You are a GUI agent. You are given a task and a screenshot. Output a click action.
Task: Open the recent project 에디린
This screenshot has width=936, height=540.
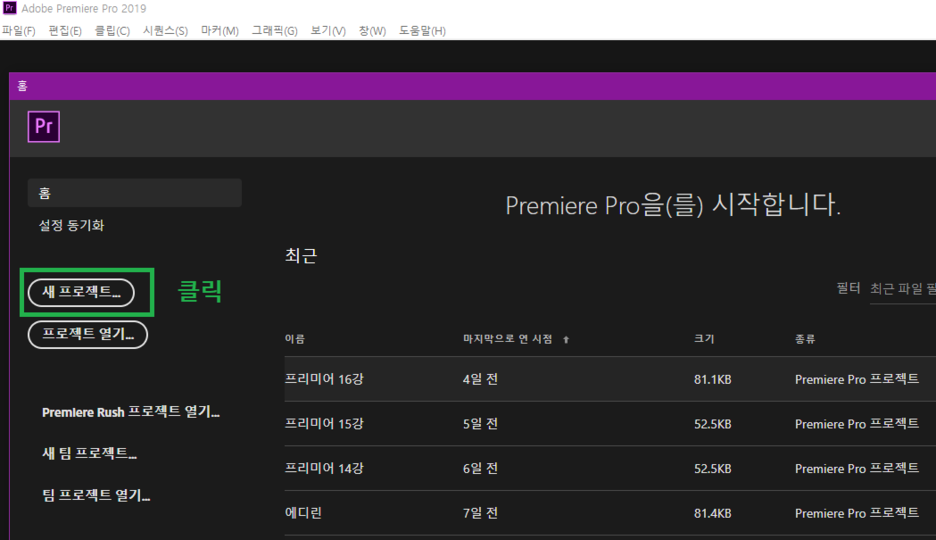coord(303,513)
